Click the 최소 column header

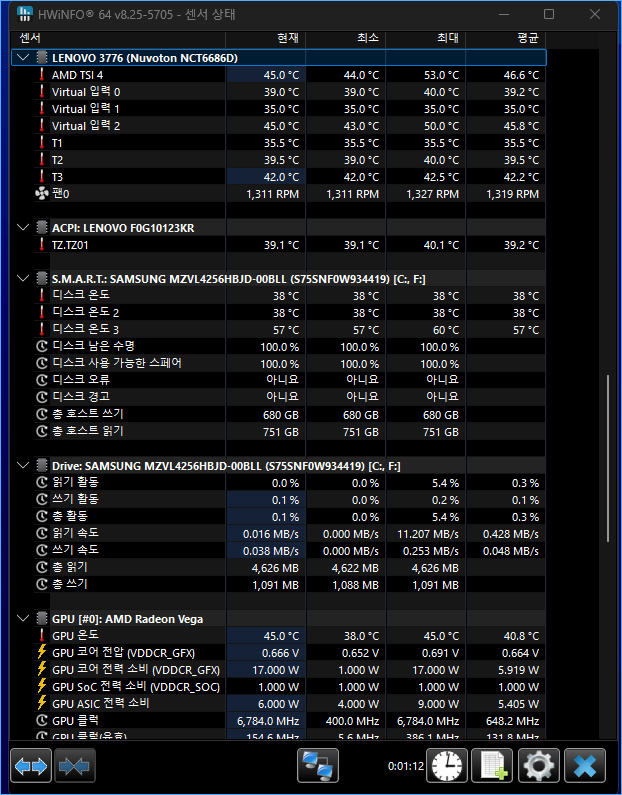[x=346, y=39]
